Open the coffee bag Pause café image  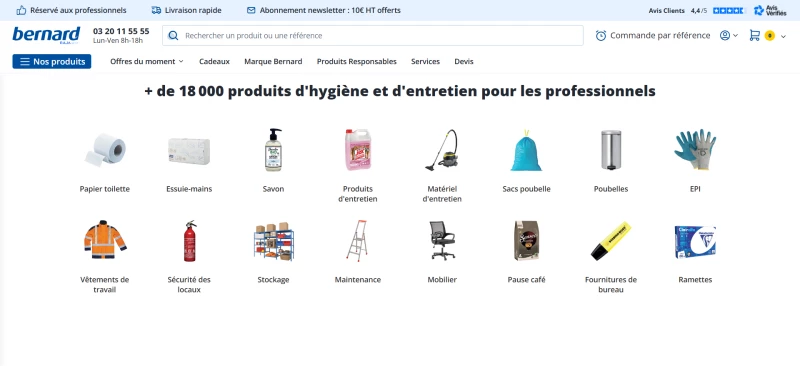527,241
